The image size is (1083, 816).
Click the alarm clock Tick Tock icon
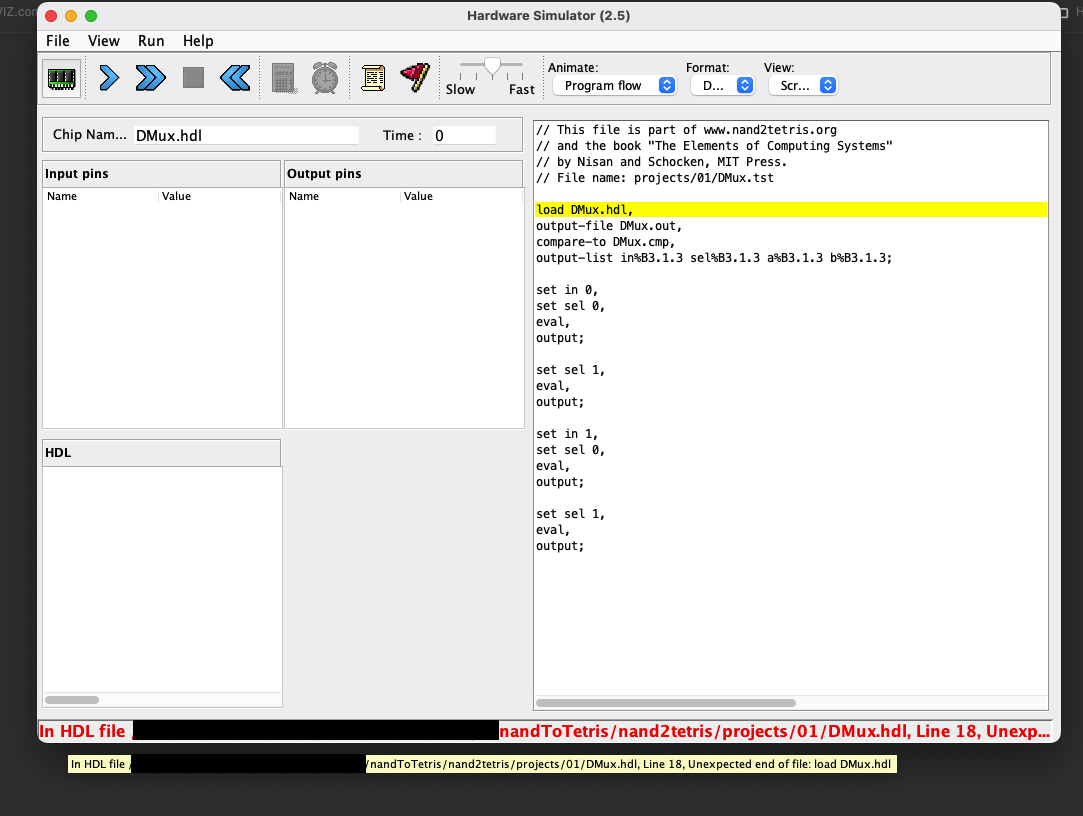[x=324, y=78]
